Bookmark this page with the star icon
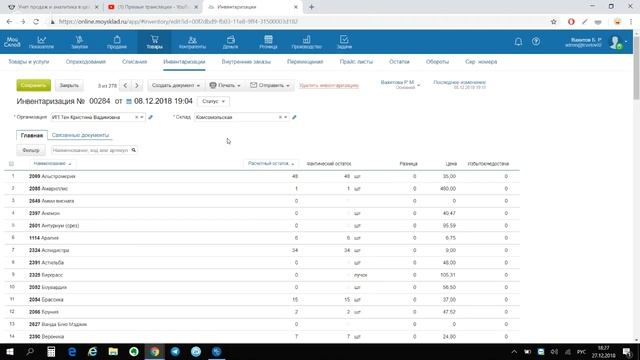The image size is (640, 360). 553,22
